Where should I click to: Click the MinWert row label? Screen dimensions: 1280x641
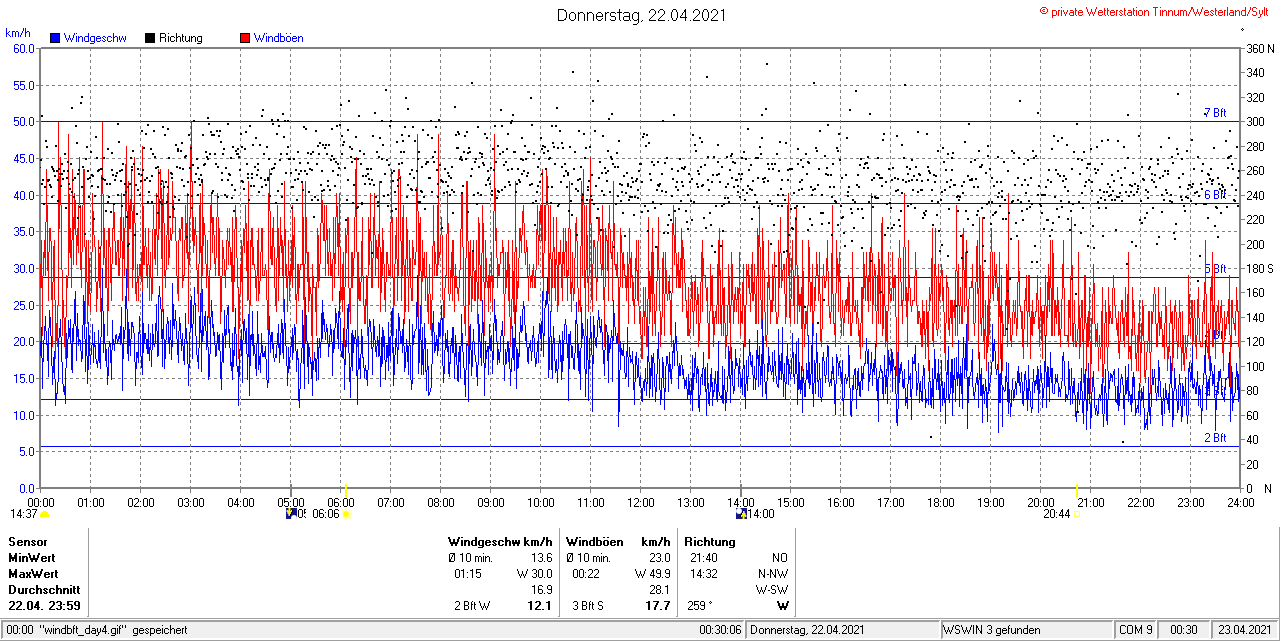point(32,558)
